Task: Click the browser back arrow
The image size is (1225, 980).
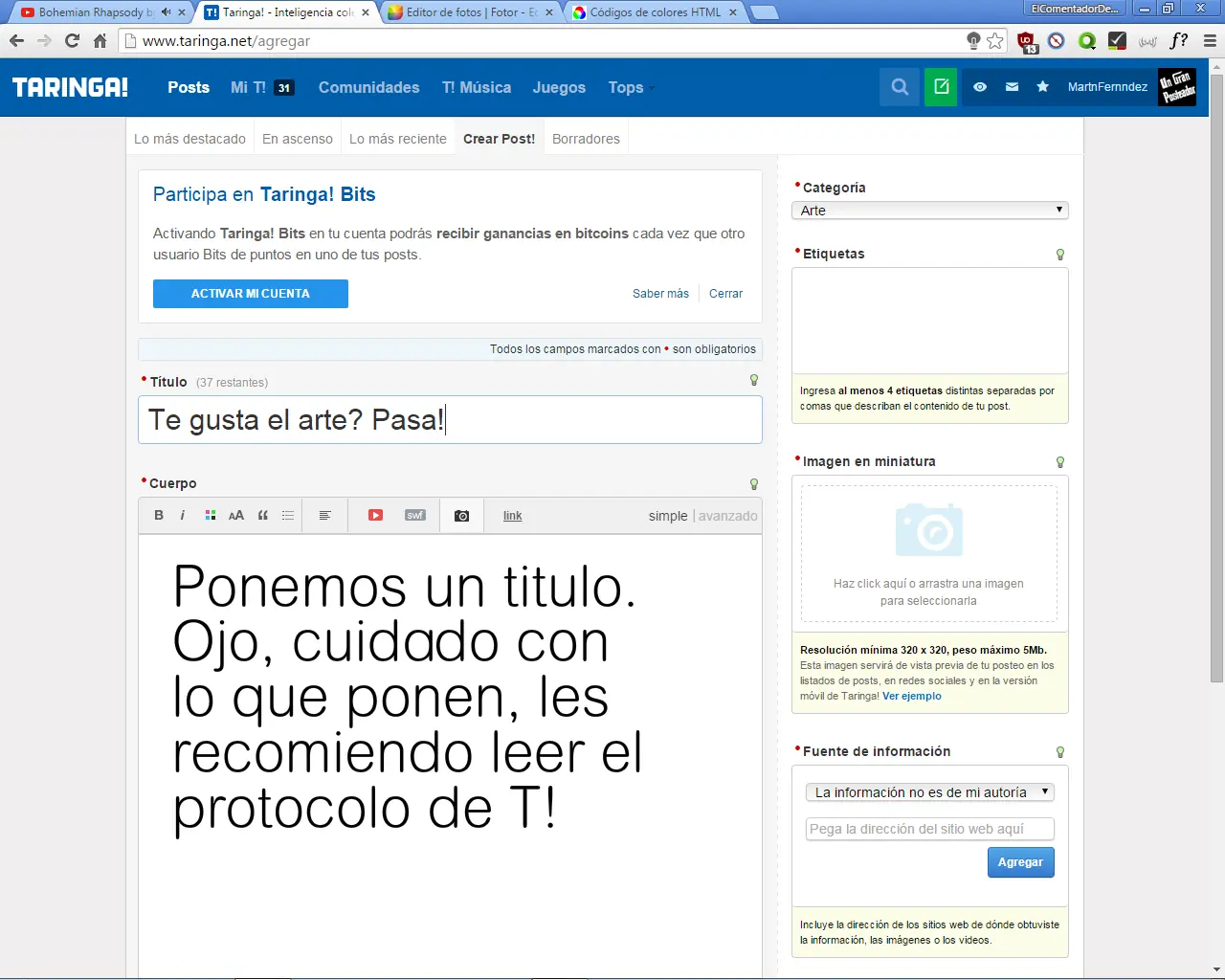Action: pyautogui.click(x=16, y=40)
